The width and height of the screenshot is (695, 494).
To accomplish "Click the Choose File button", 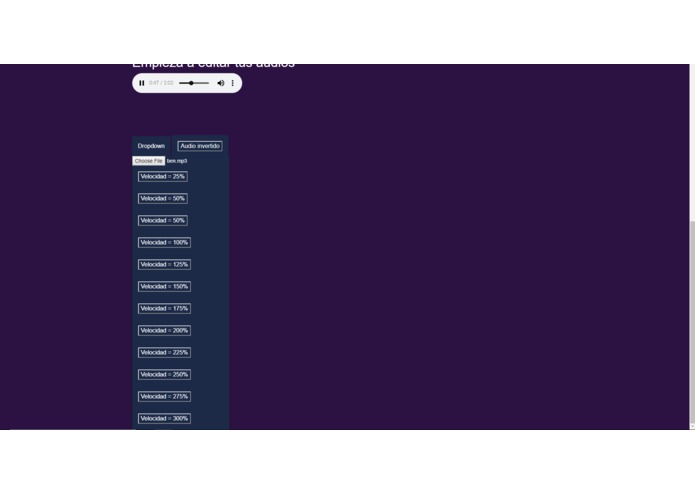I will [x=148, y=161].
